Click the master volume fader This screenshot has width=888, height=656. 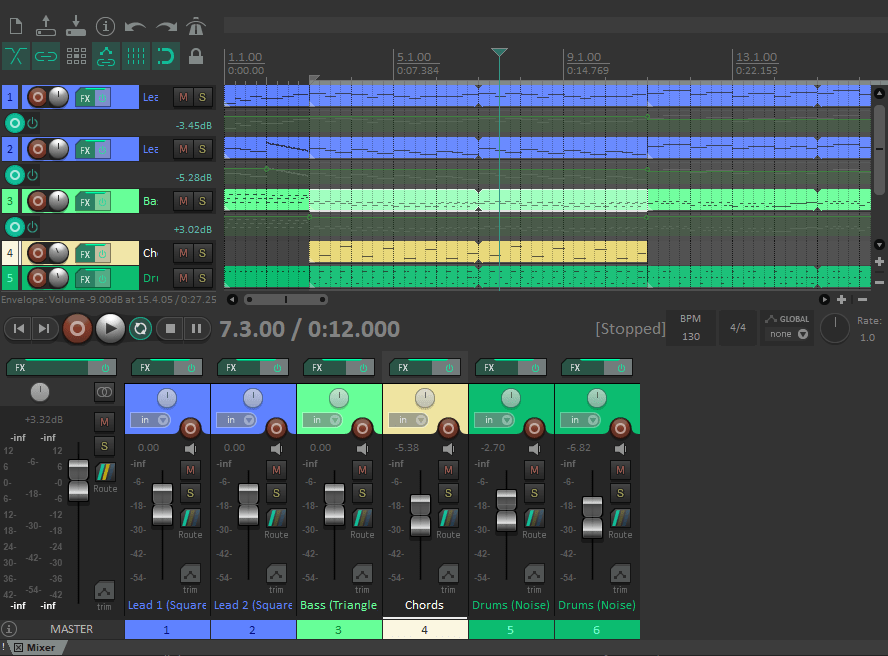pos(78,479)
